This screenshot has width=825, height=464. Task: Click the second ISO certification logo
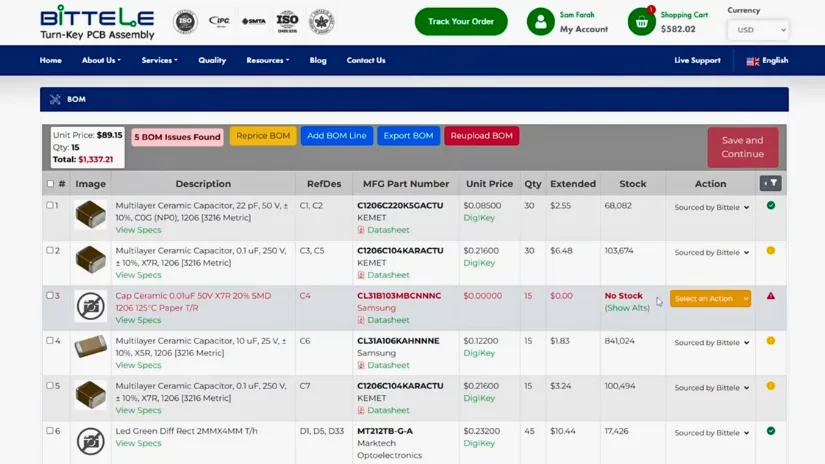point(287,22)
